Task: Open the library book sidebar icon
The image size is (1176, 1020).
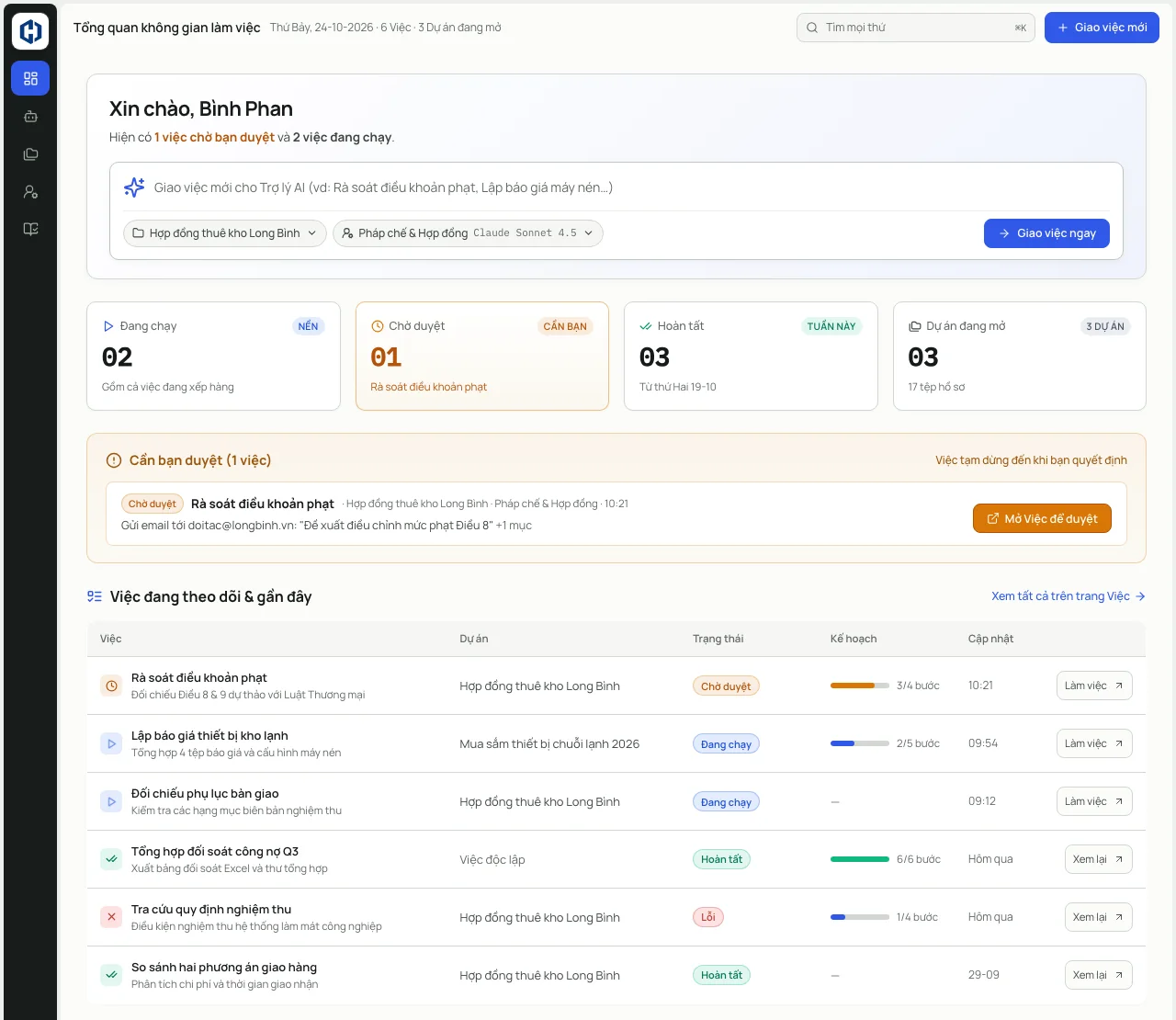Action: point(30,230)
